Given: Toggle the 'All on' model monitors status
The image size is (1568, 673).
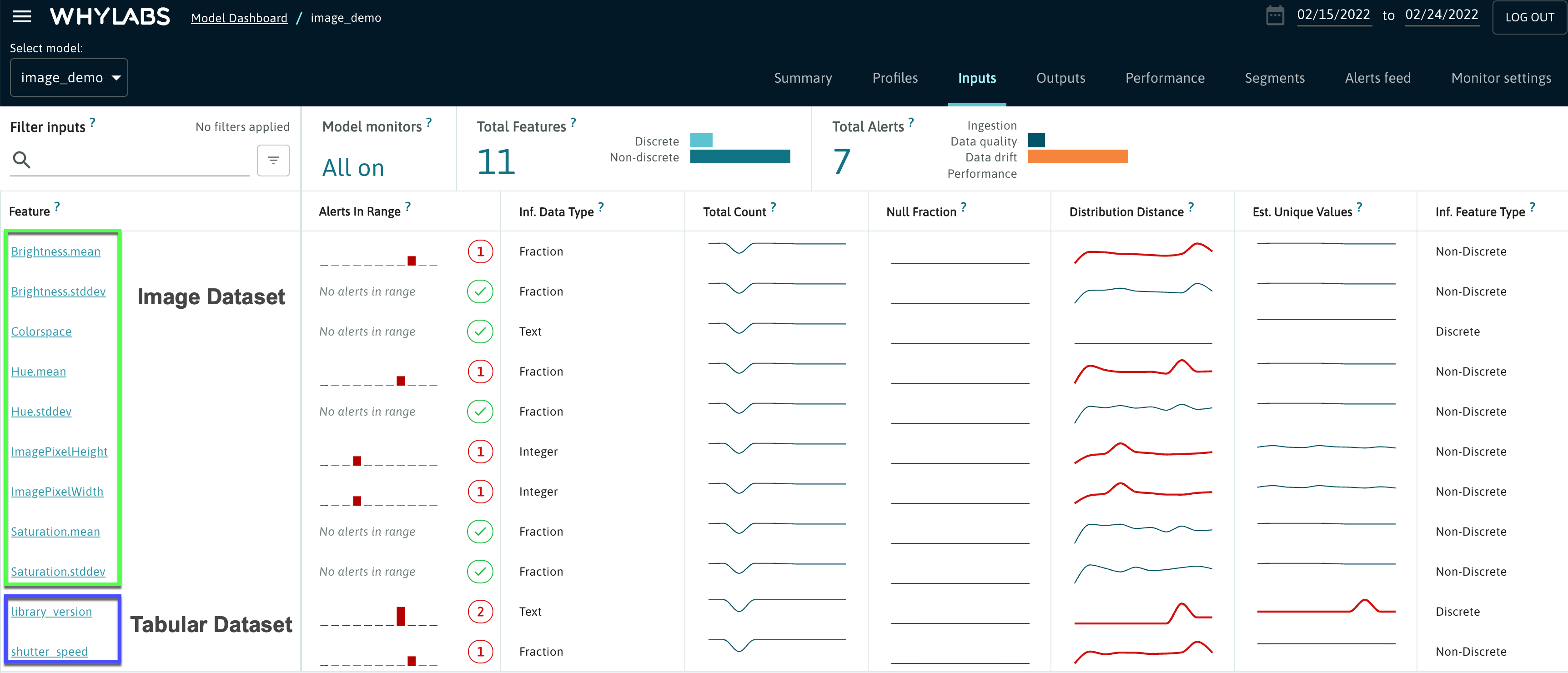Looking at the screenshot, I should 353,167.
